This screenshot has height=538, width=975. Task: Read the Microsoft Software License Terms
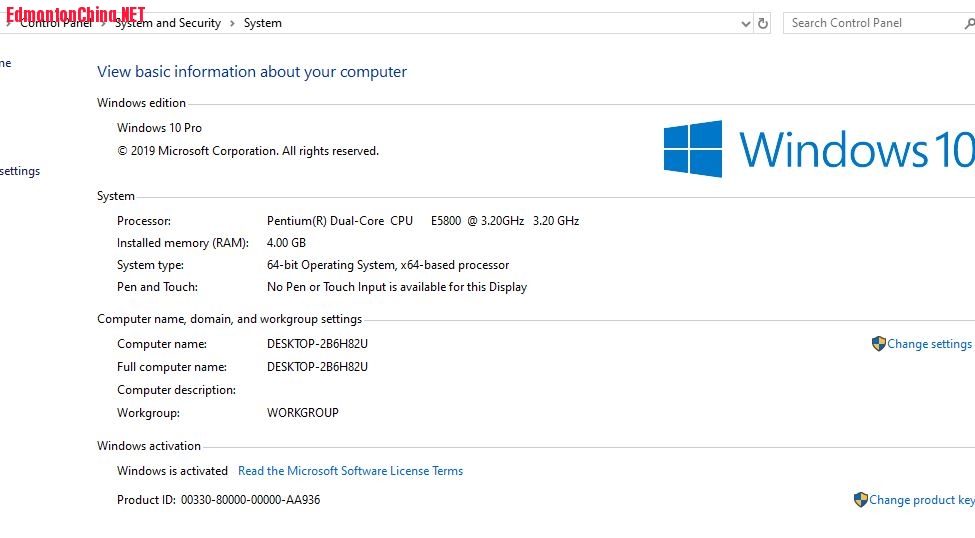tap(351, 471)
